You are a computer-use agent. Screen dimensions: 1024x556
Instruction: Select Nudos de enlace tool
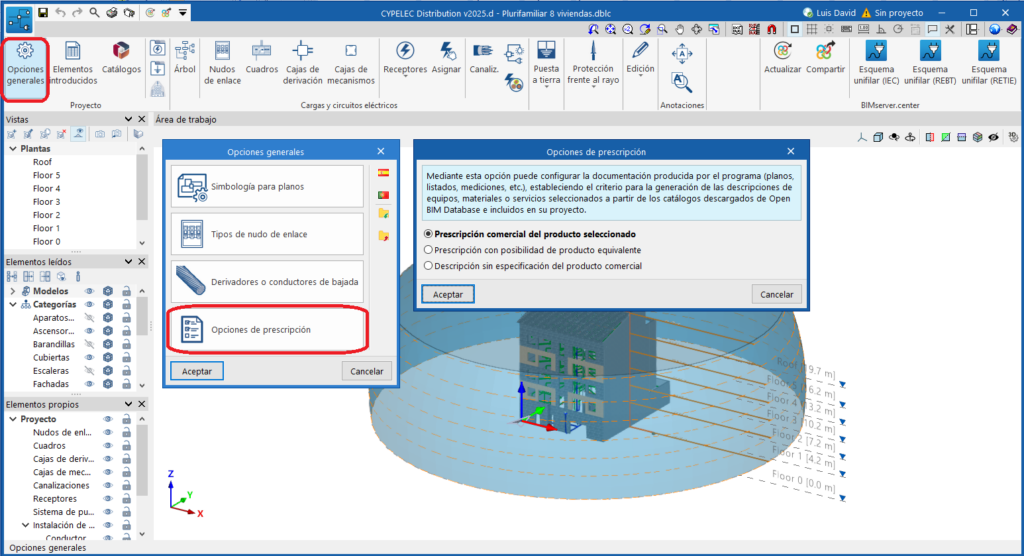point(222,64)
